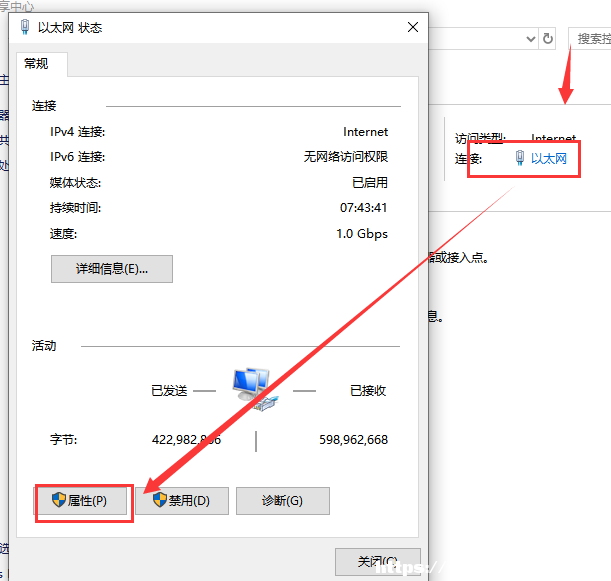Click the IPv6 连接 label
This screenshot has height=581, width=611.
point(77,157)
